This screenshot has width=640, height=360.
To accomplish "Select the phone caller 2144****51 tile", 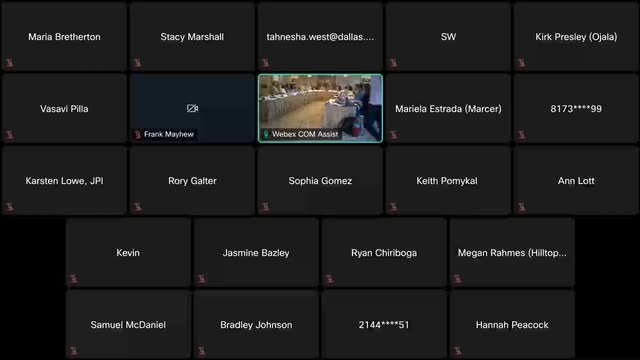I will [x=384, y=324].
